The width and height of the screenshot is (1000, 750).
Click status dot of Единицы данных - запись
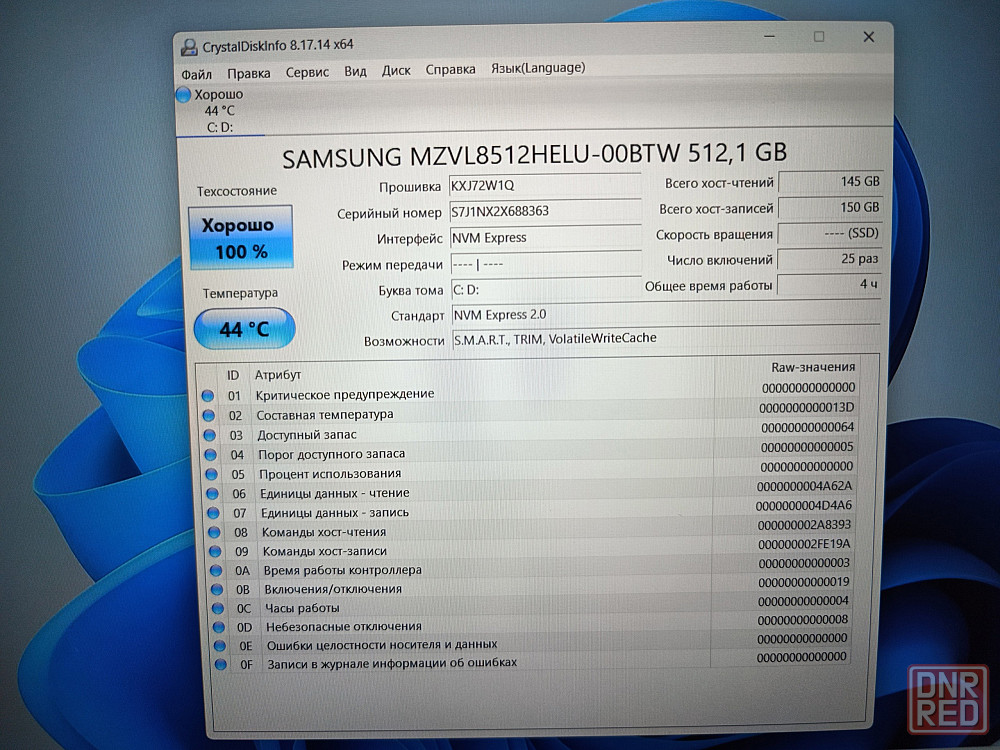click(214, 513)
